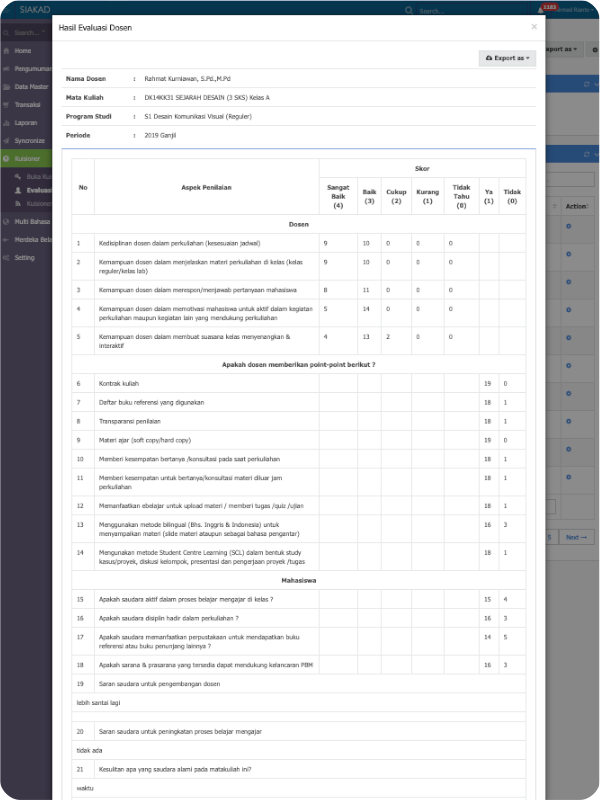
Task: Click the Syncronize sidebar icon
Action: (x=7, y=141)
